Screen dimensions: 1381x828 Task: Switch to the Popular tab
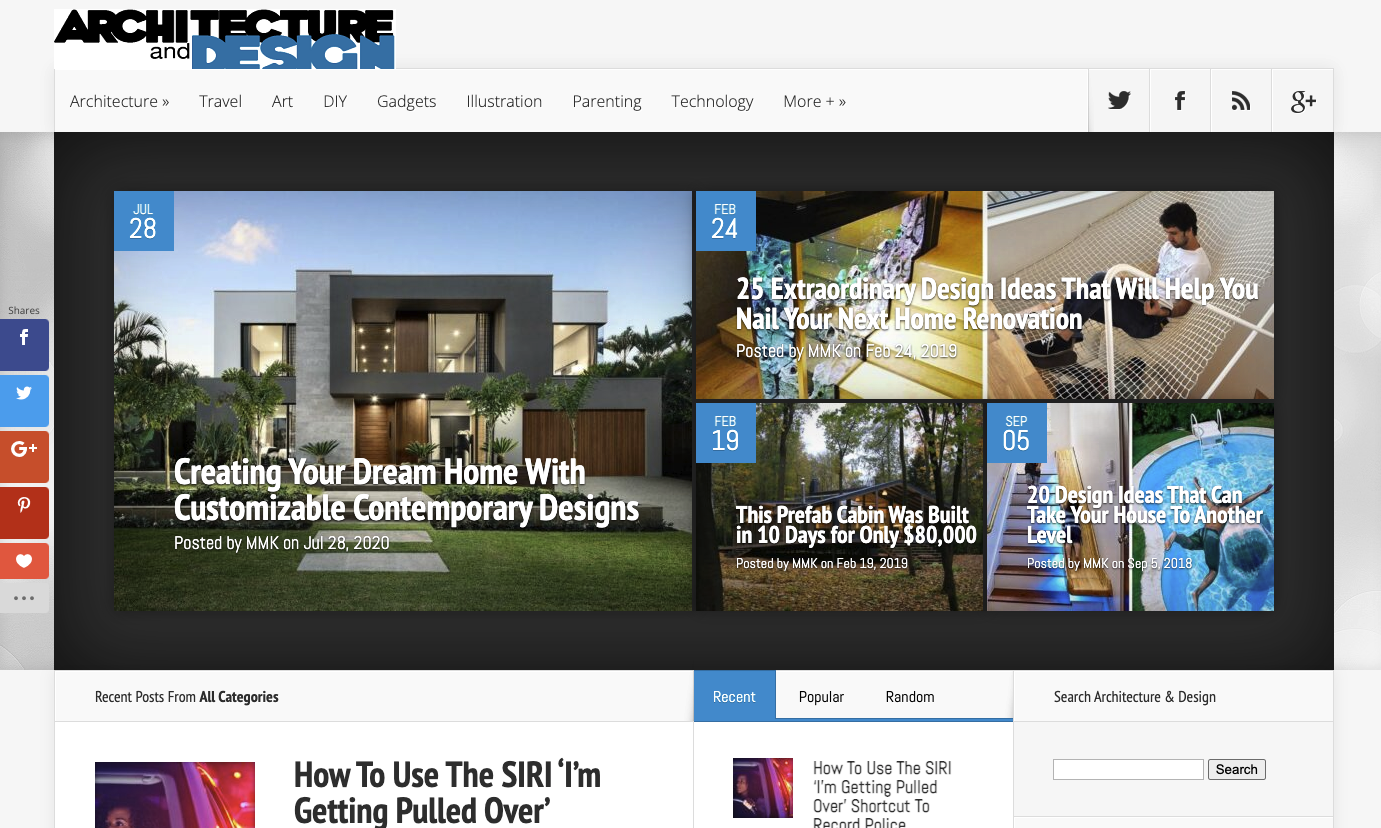821,696
